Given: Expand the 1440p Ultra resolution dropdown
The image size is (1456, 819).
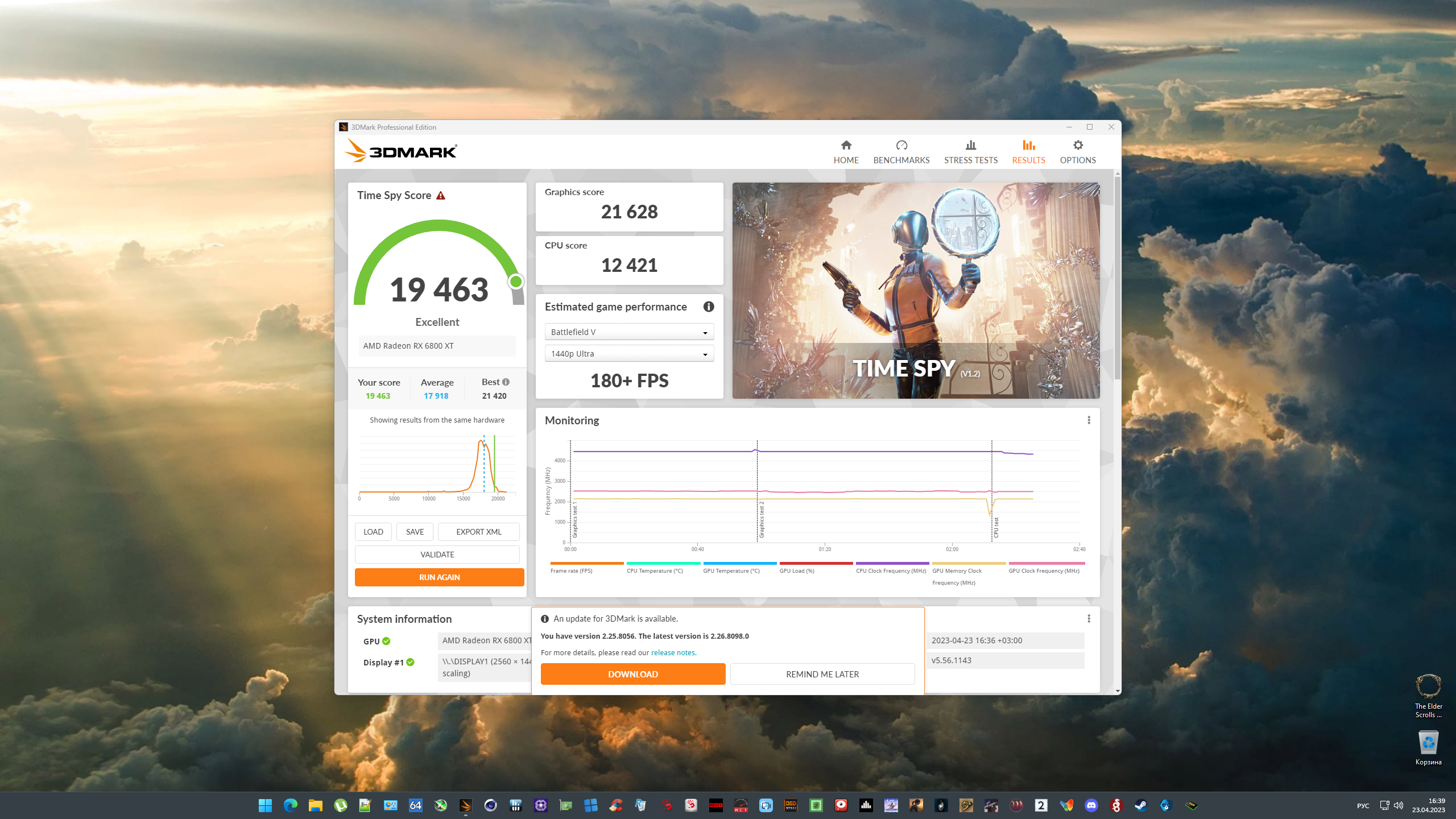Looking at the screenshot, I should pyautogui.click(x=629, y=354).
